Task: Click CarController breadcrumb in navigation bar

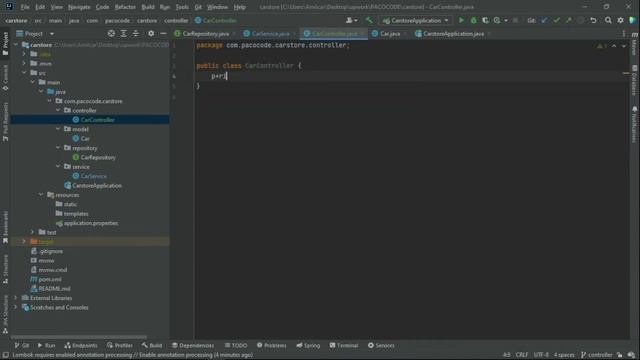Action: [x=216, y=20]
